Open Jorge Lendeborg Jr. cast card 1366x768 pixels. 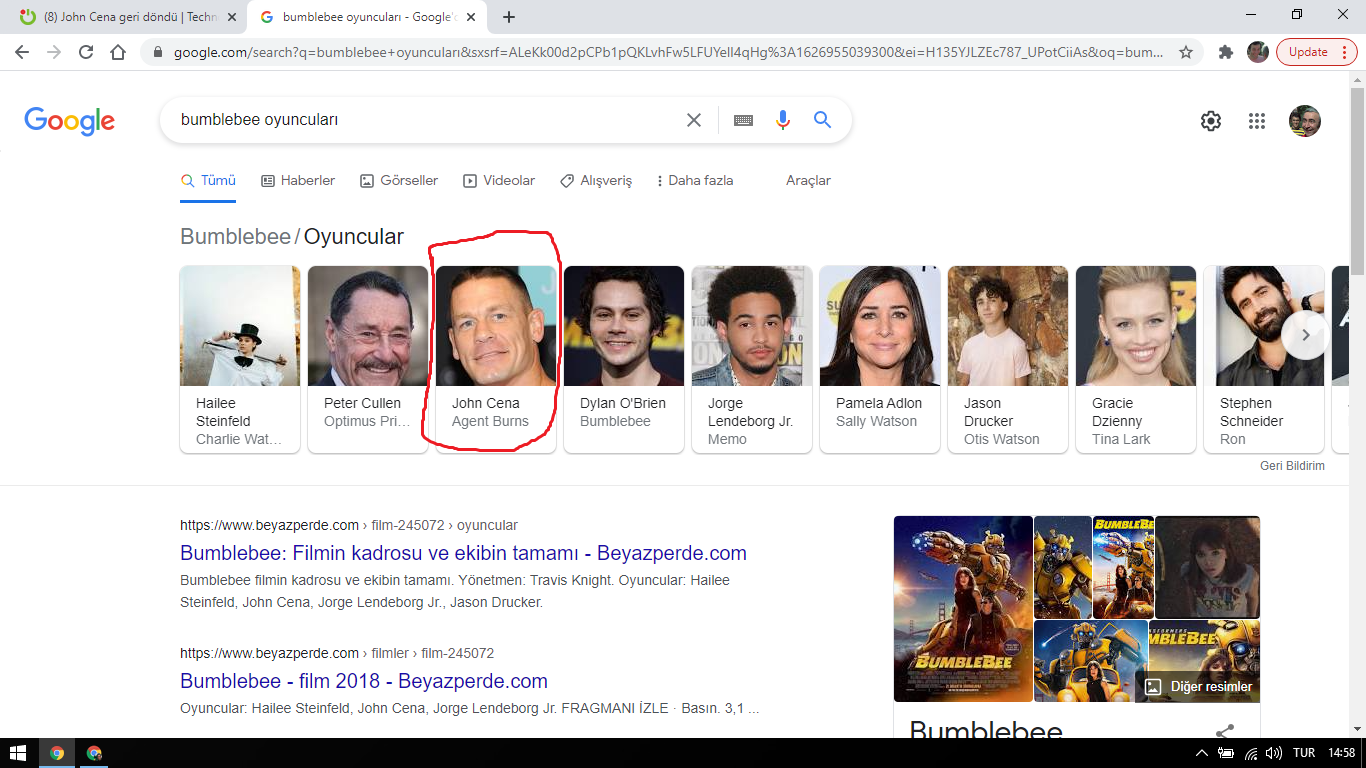point(752,359)
